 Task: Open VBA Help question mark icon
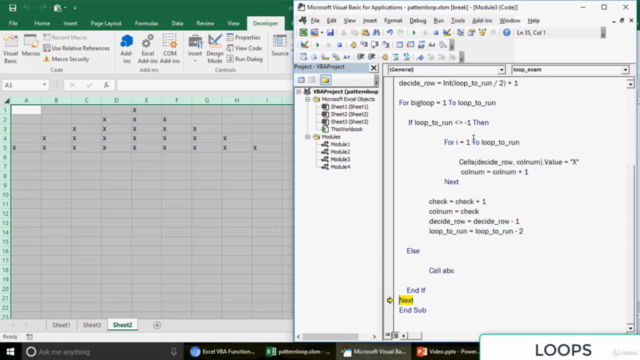tap(507, 33)
